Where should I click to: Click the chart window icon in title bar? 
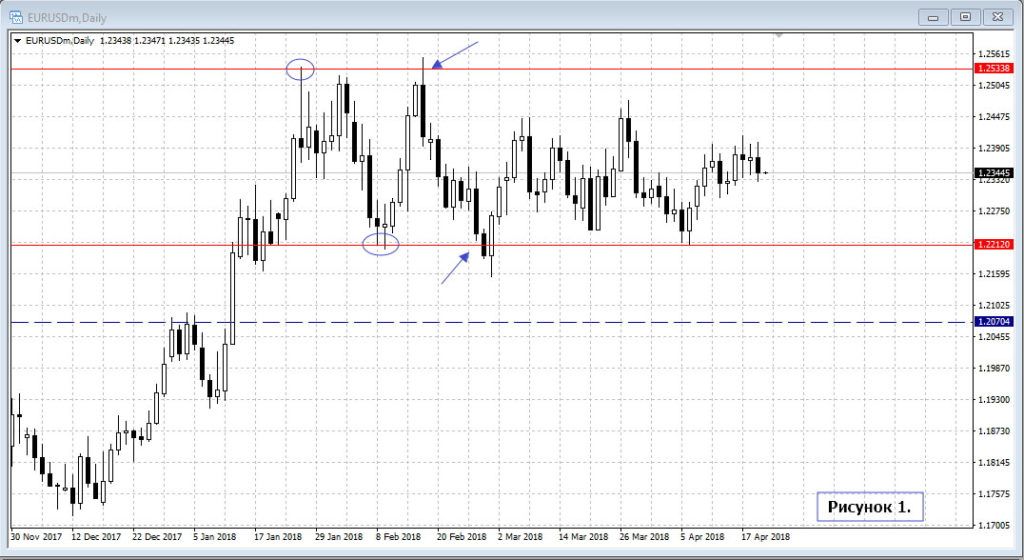coord(16,16)
